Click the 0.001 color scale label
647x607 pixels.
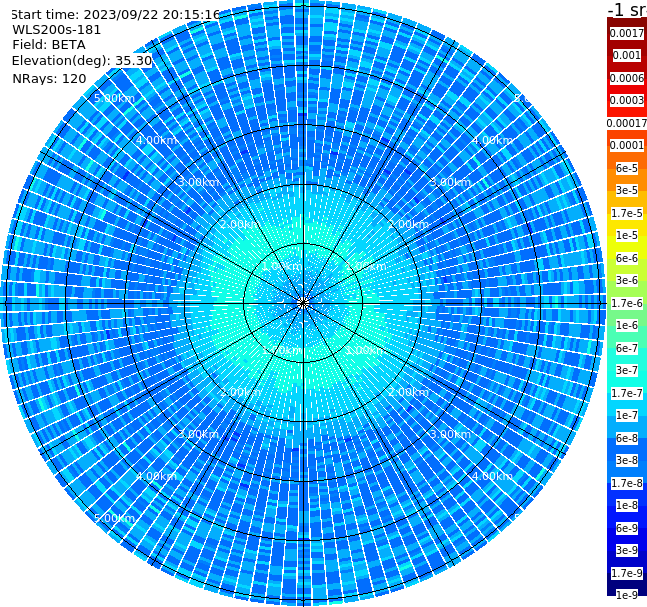click(627, 55)
